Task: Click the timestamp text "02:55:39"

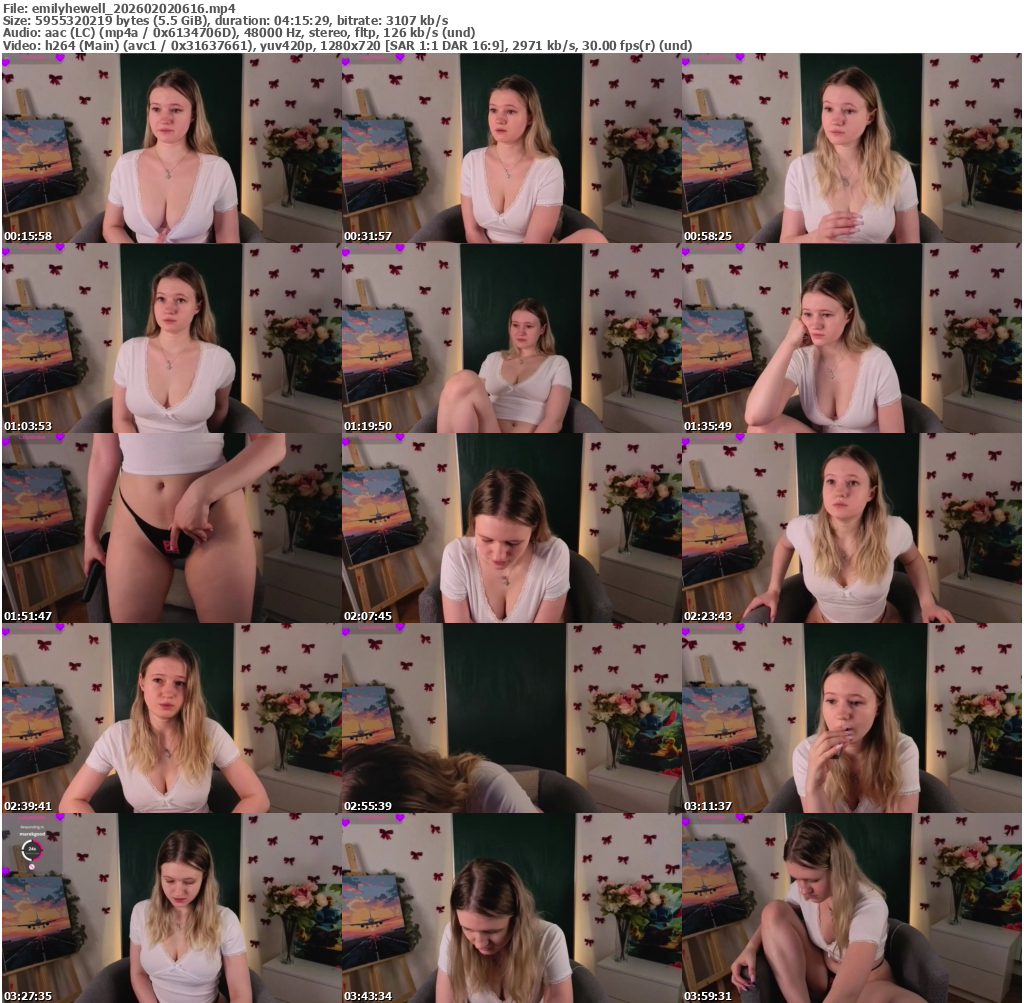Action: (368, 806)
